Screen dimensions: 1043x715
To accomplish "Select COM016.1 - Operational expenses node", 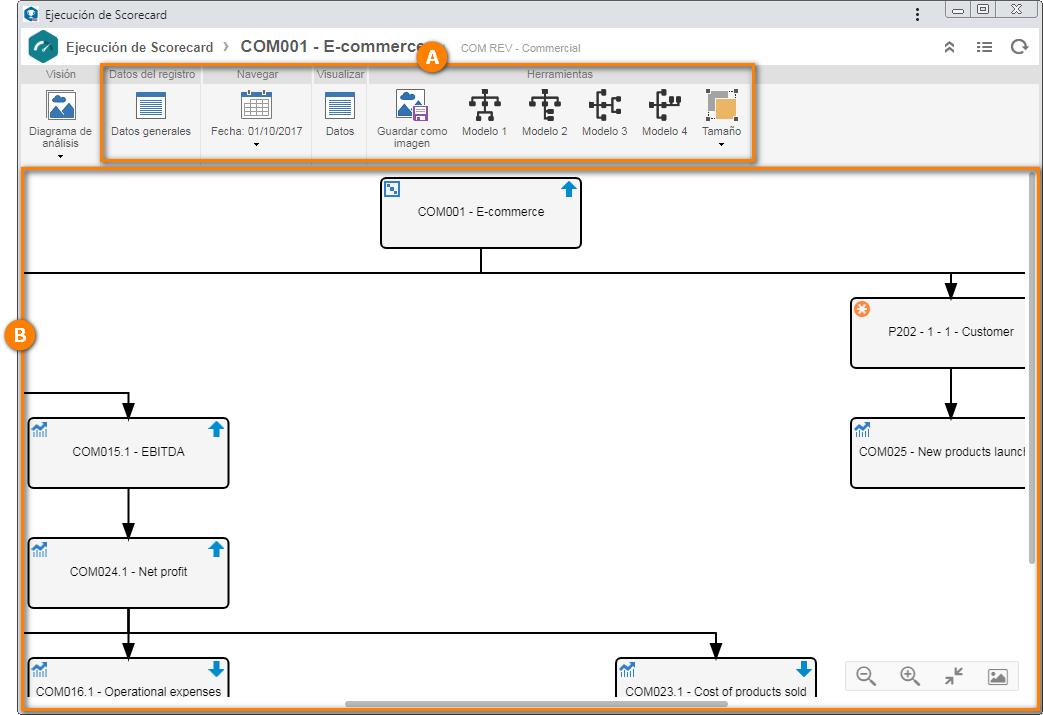I will click(128, 677).
